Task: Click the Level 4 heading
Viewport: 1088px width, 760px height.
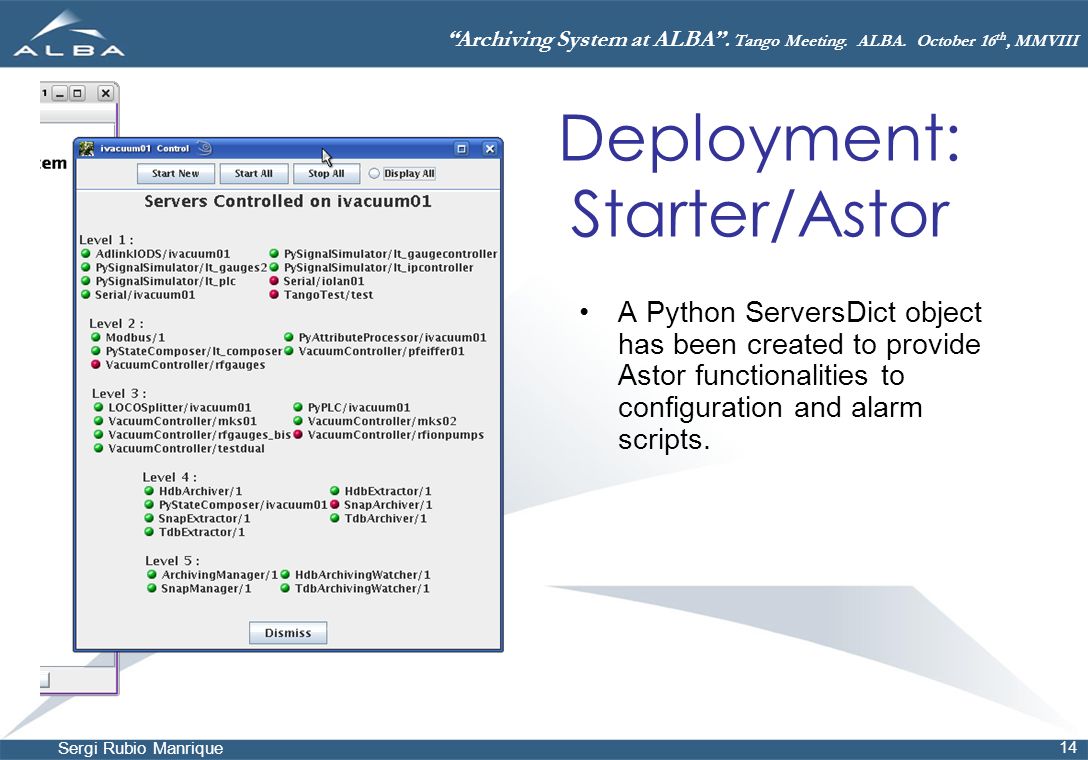Action: pyautogui.click(x=170, y=477)
